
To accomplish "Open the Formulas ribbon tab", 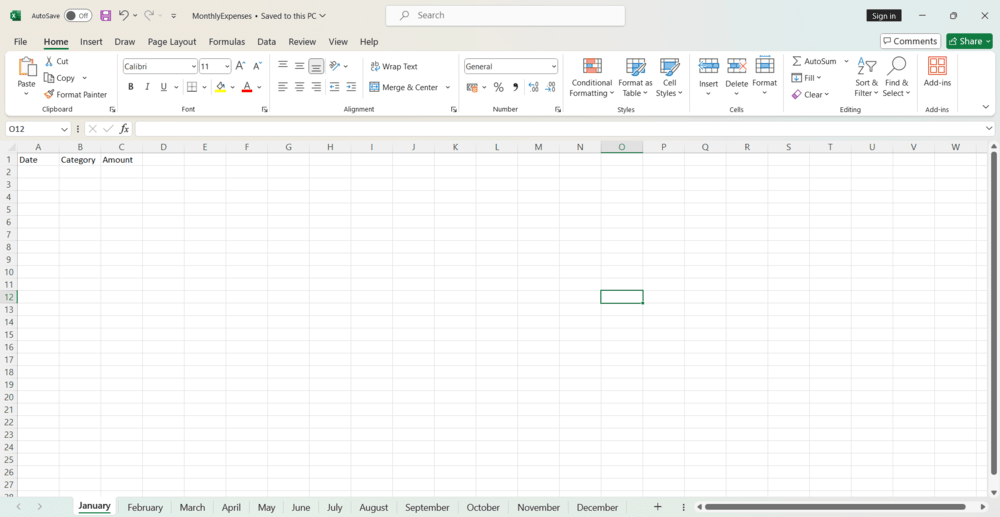I will click(x=227, y=41).
